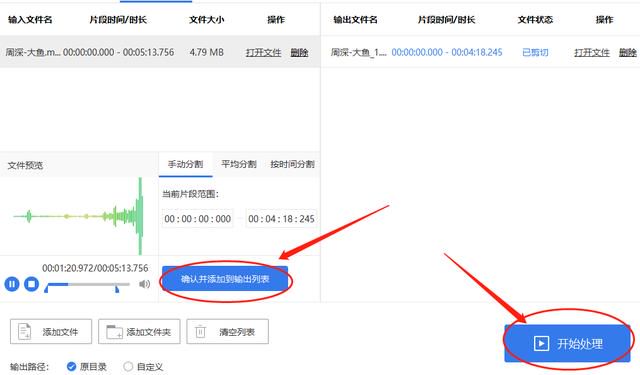Screen dimensions: 640x375
Task: Click the volume speaker icon
Action: point(144,284)
